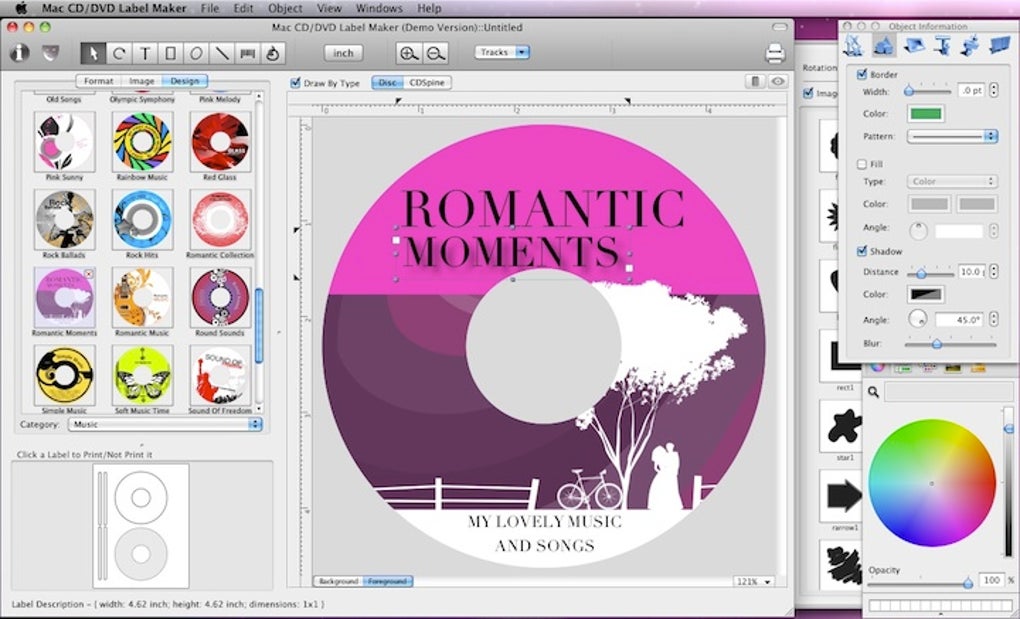Select the arrow selection tool

pyautogui.click(x=94, y=53)
